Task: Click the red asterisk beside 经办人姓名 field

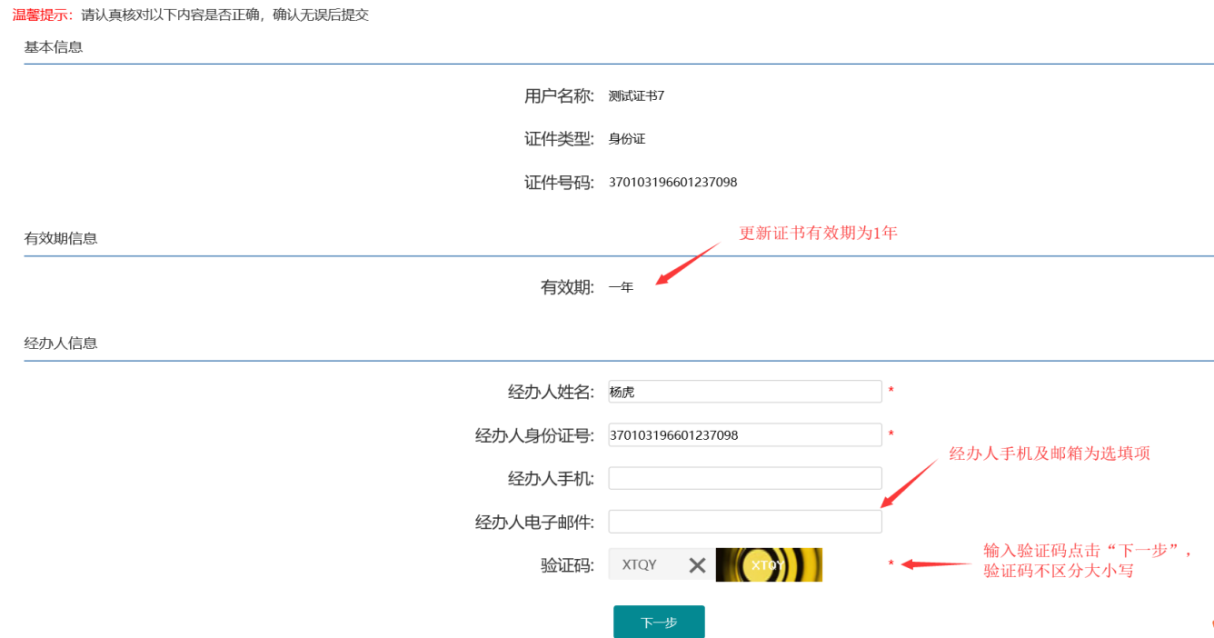Action: point(891,391)
